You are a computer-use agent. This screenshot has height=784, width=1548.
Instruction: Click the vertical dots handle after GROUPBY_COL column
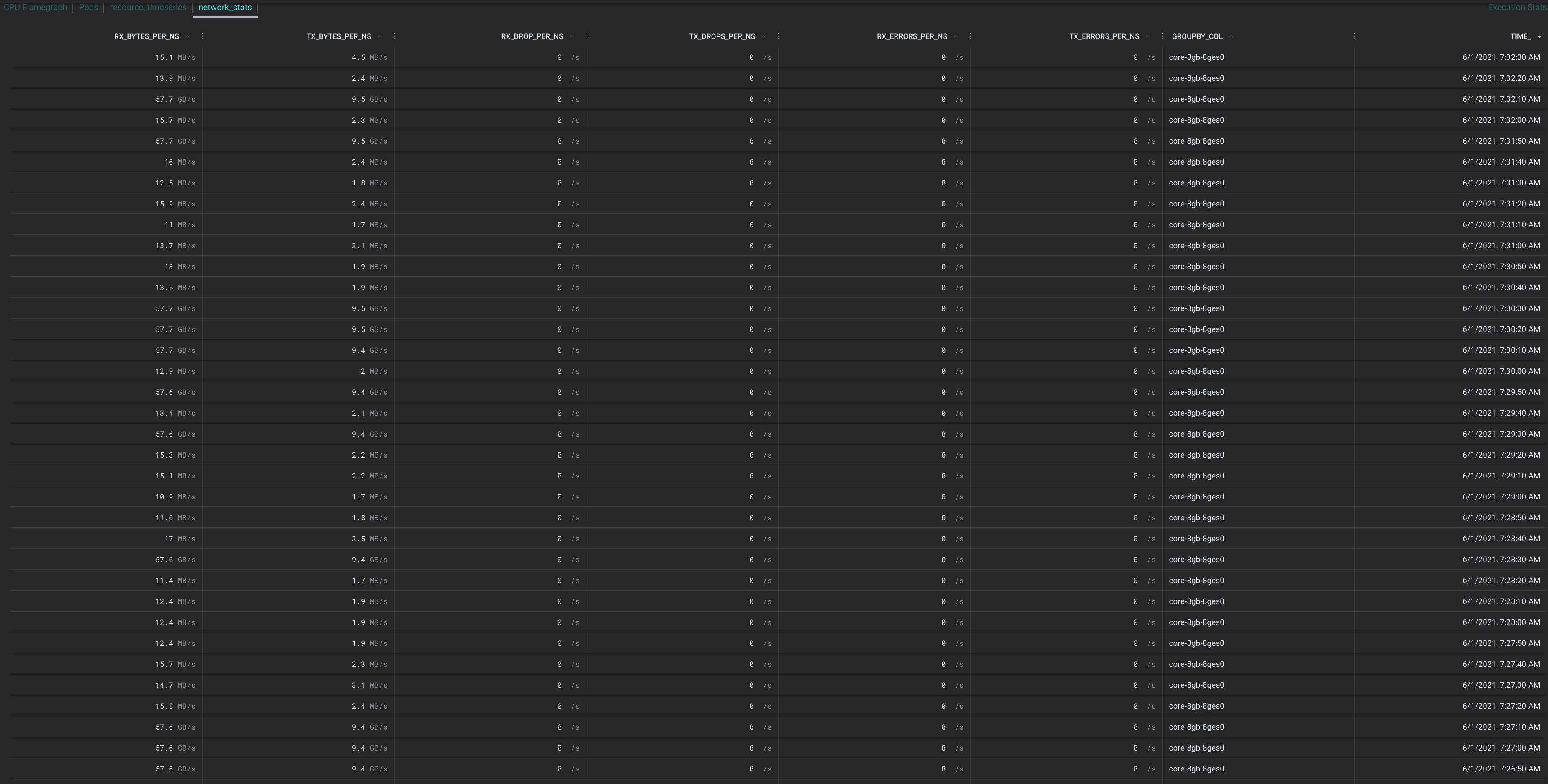pos(1354,37)
